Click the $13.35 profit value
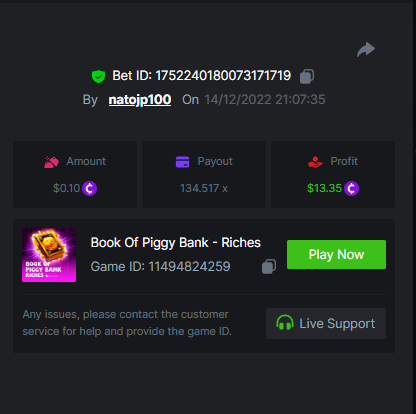Screen dimensions: 416x414 [324, 188]
